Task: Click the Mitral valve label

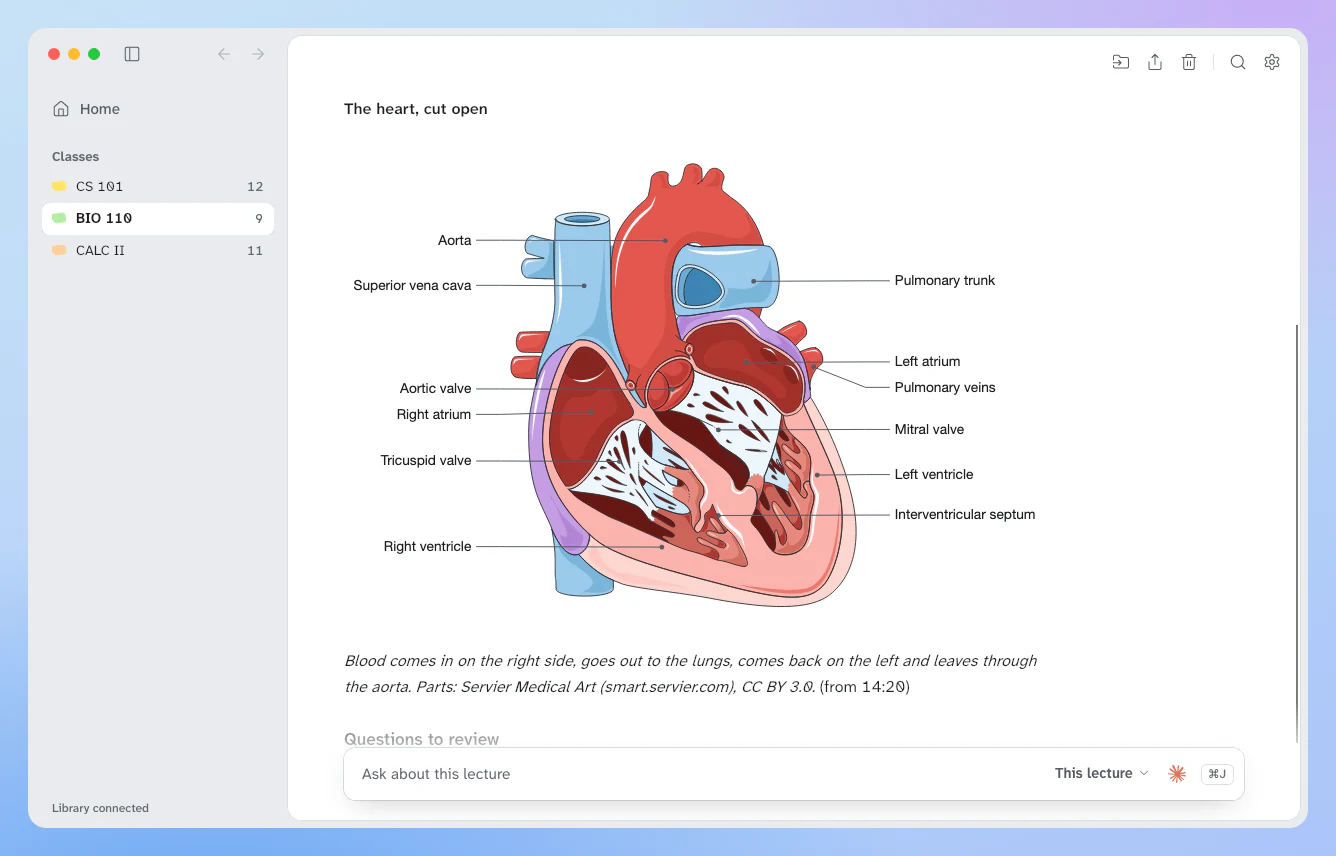Action: click(x=929, y=429)
